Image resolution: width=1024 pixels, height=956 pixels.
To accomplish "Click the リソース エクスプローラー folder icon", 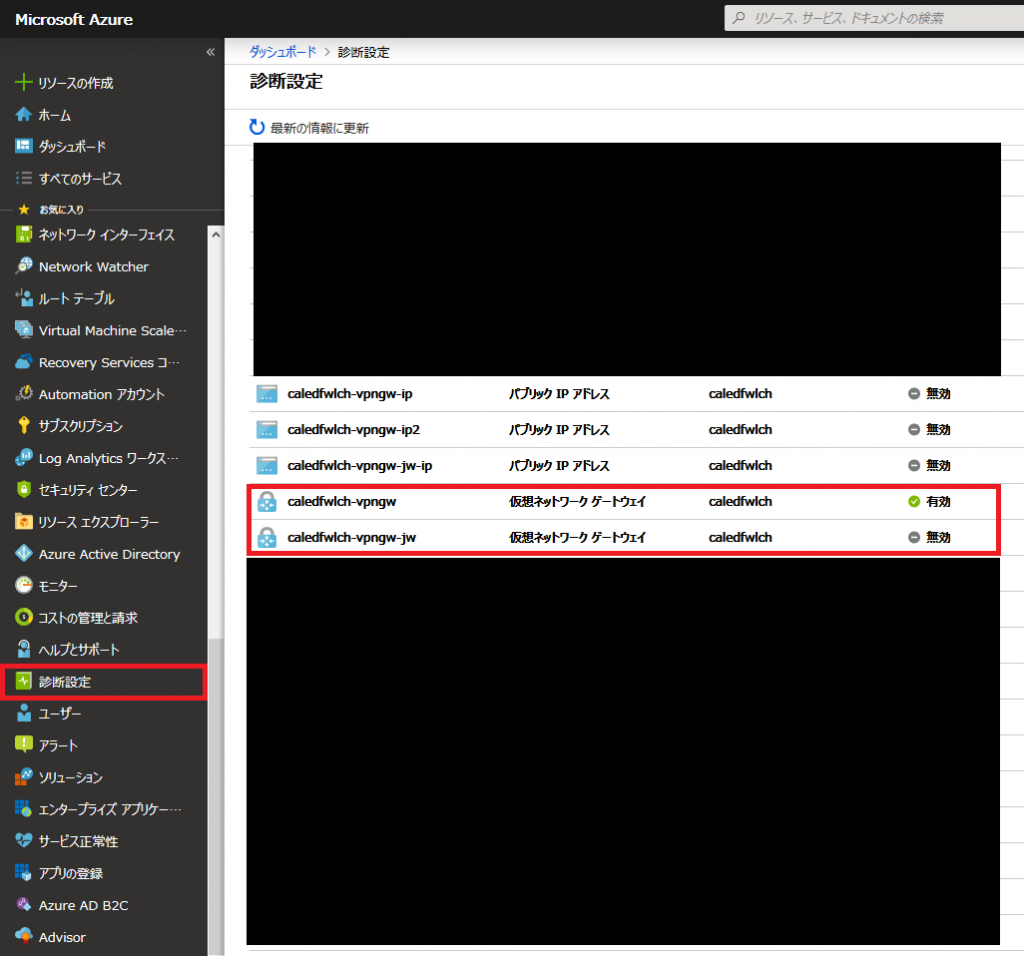I will [x=24, y=521].
